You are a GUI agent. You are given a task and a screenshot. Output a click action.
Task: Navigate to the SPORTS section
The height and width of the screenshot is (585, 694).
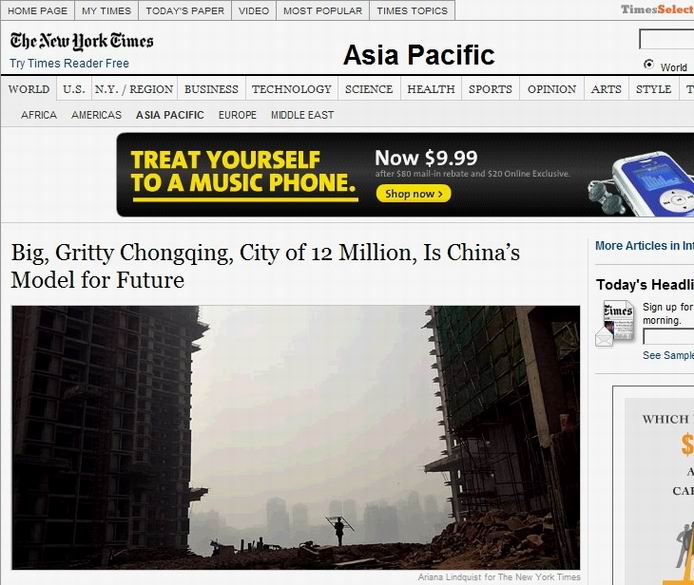point(490,89)
